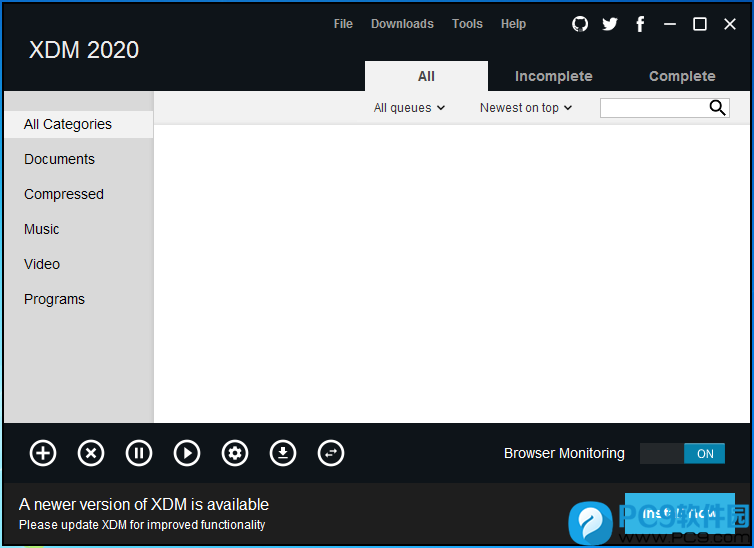Add a new download with plus icon
This screenshot has width=754, height=548.
click(43, 453)
